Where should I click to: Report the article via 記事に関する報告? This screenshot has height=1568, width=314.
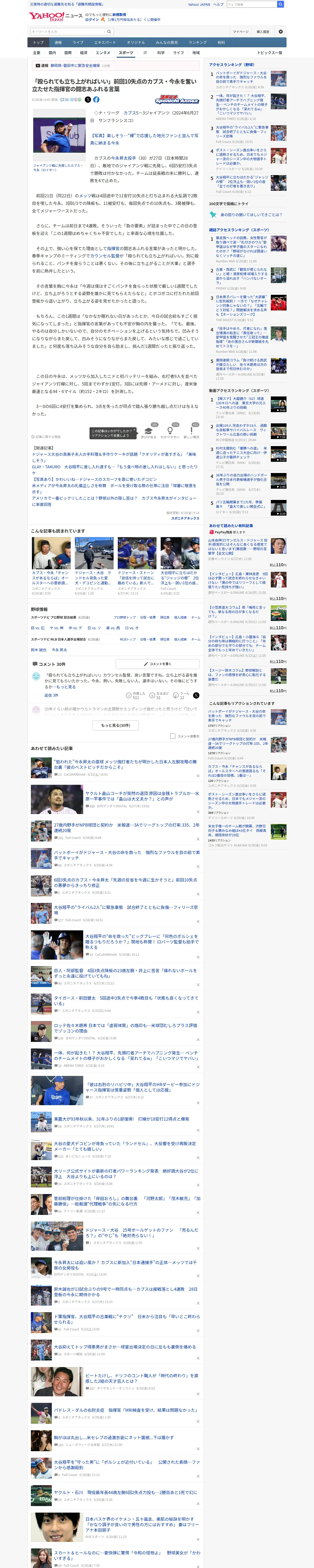(46, 436)
